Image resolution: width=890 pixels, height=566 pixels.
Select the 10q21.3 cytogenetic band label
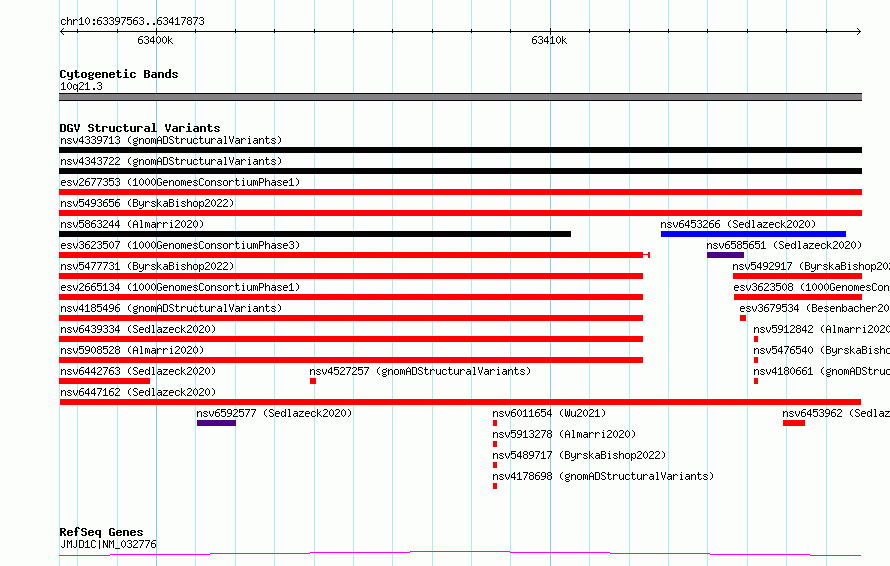81,86
